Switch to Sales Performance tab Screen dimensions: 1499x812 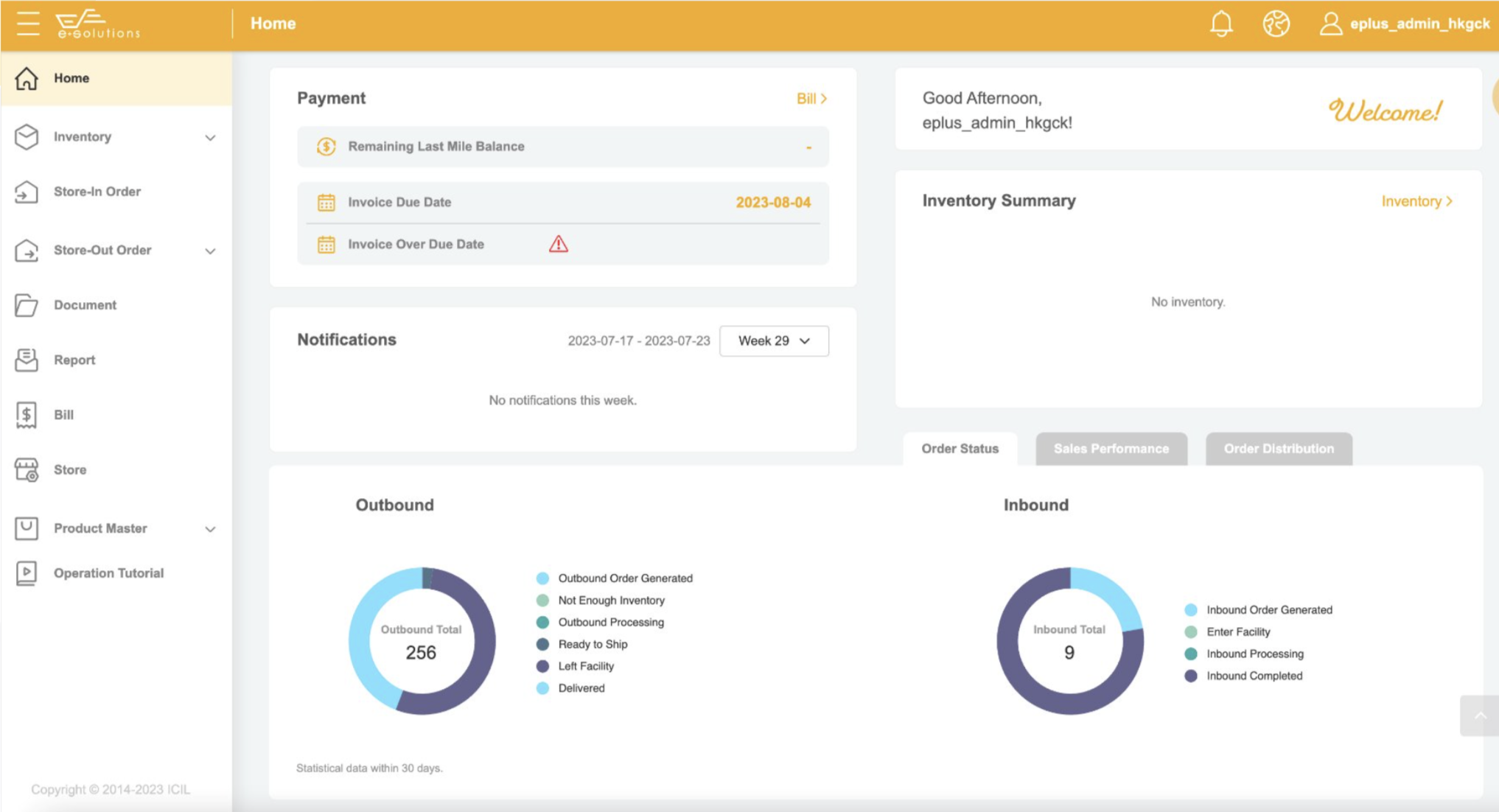[x=1111, y=449]
